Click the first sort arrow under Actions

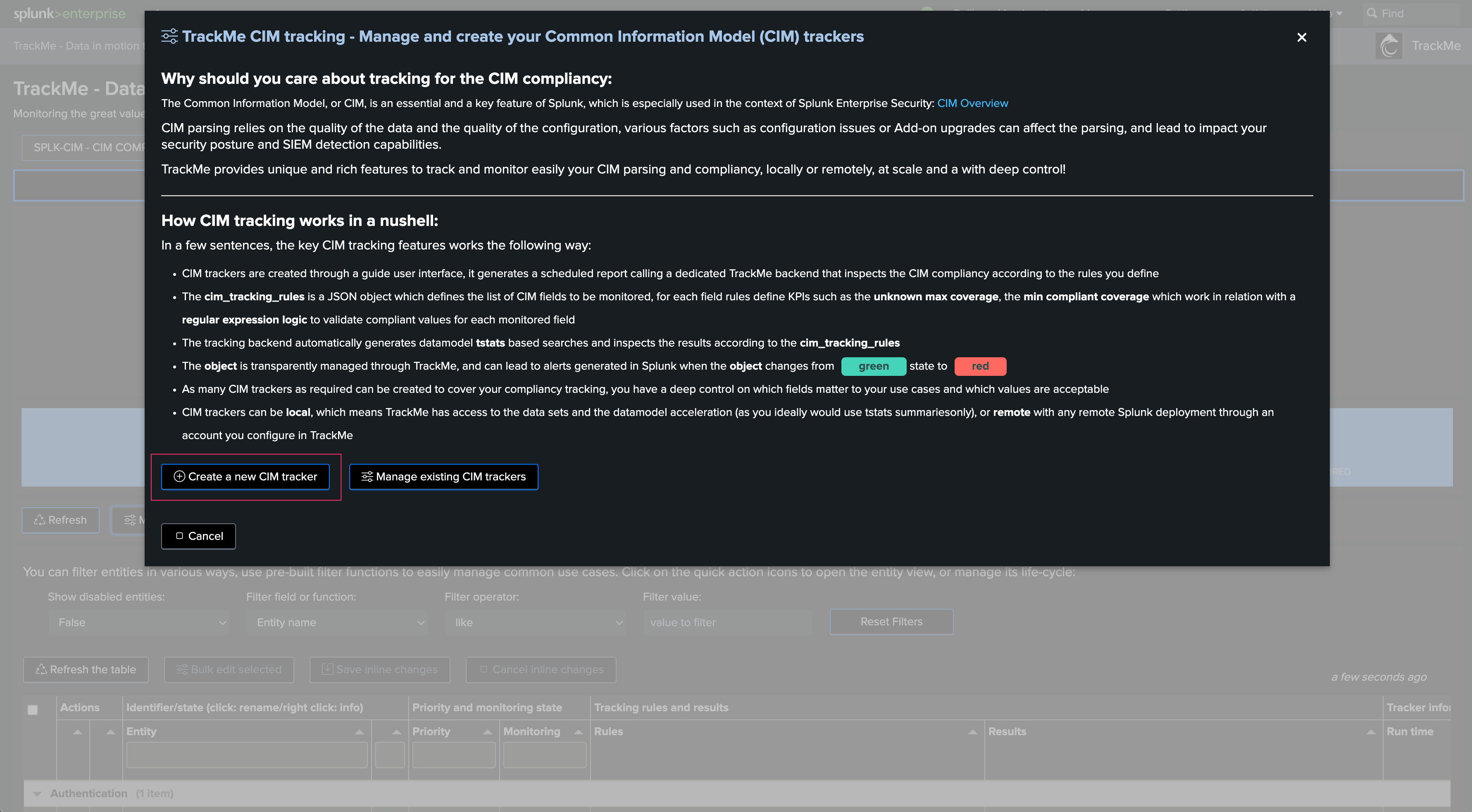click(x=78, y=731)
